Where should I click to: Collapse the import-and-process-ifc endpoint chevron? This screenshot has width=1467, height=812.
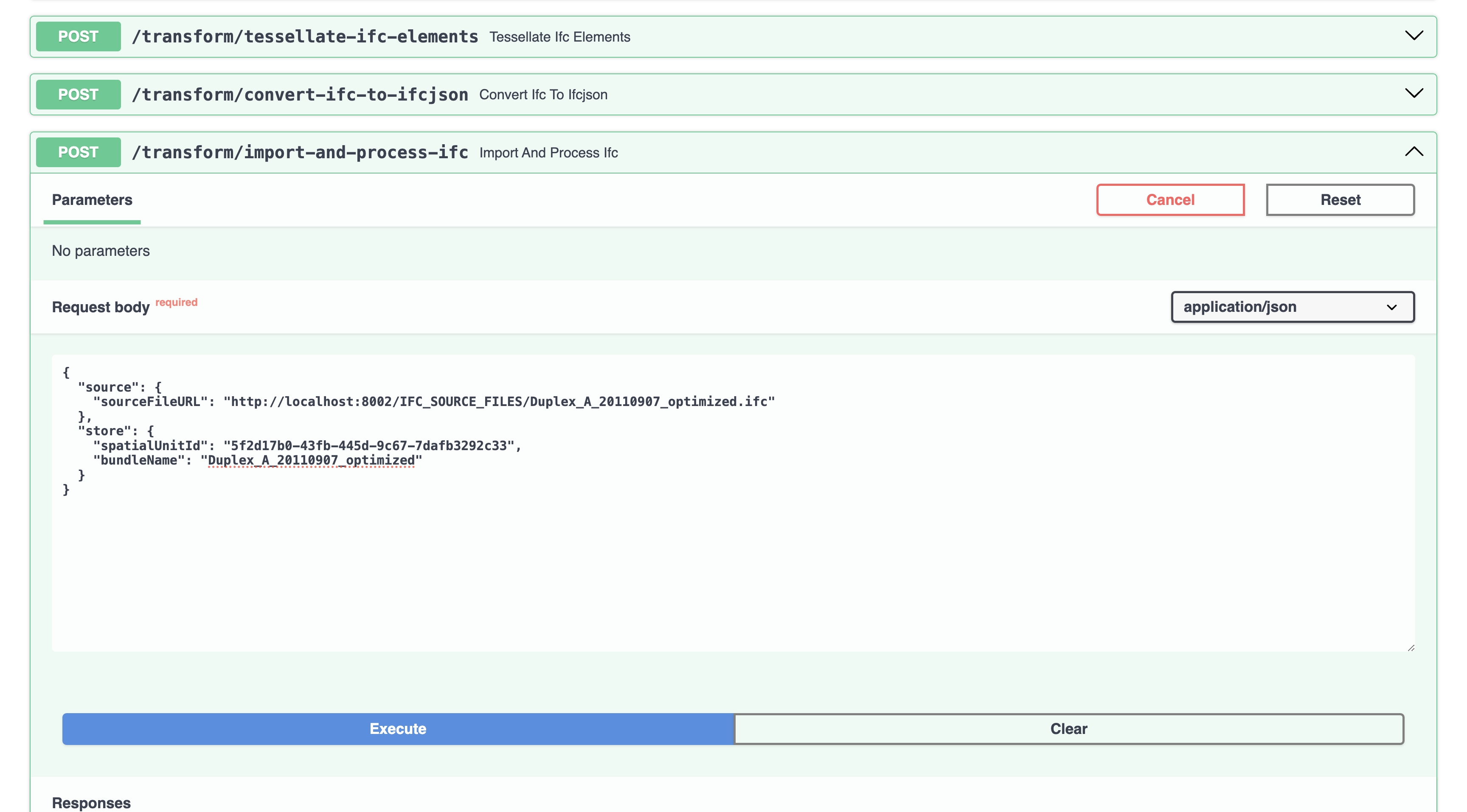(1414, 151)
